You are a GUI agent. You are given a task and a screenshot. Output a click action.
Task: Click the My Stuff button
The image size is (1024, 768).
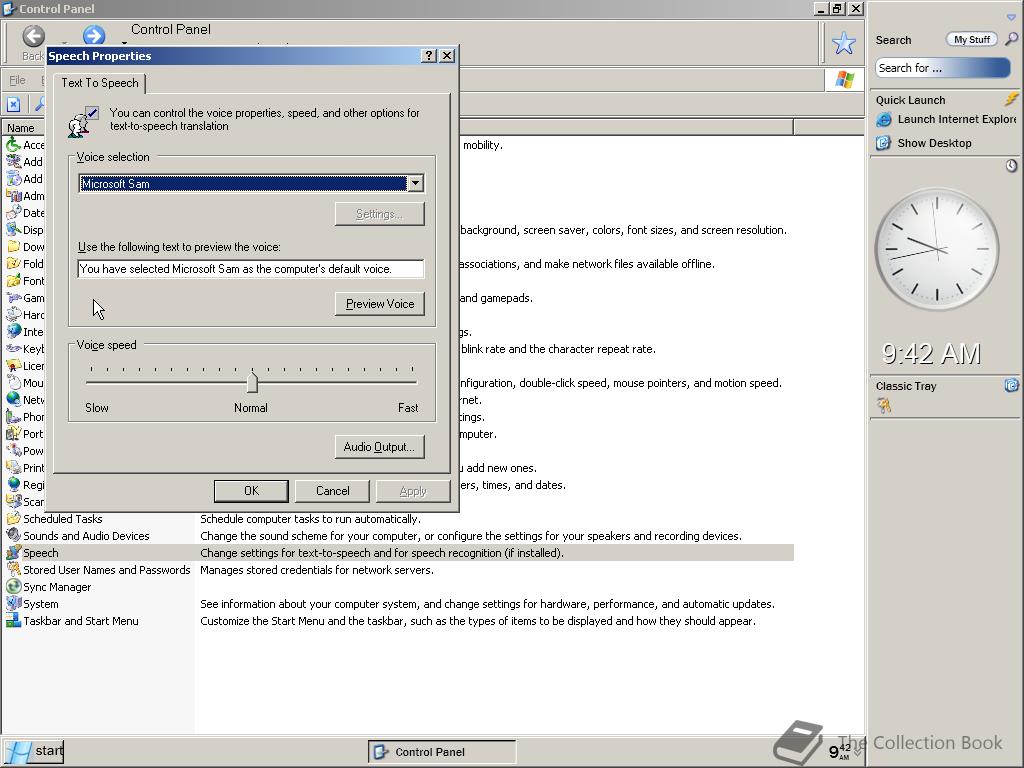coord(972,39)
